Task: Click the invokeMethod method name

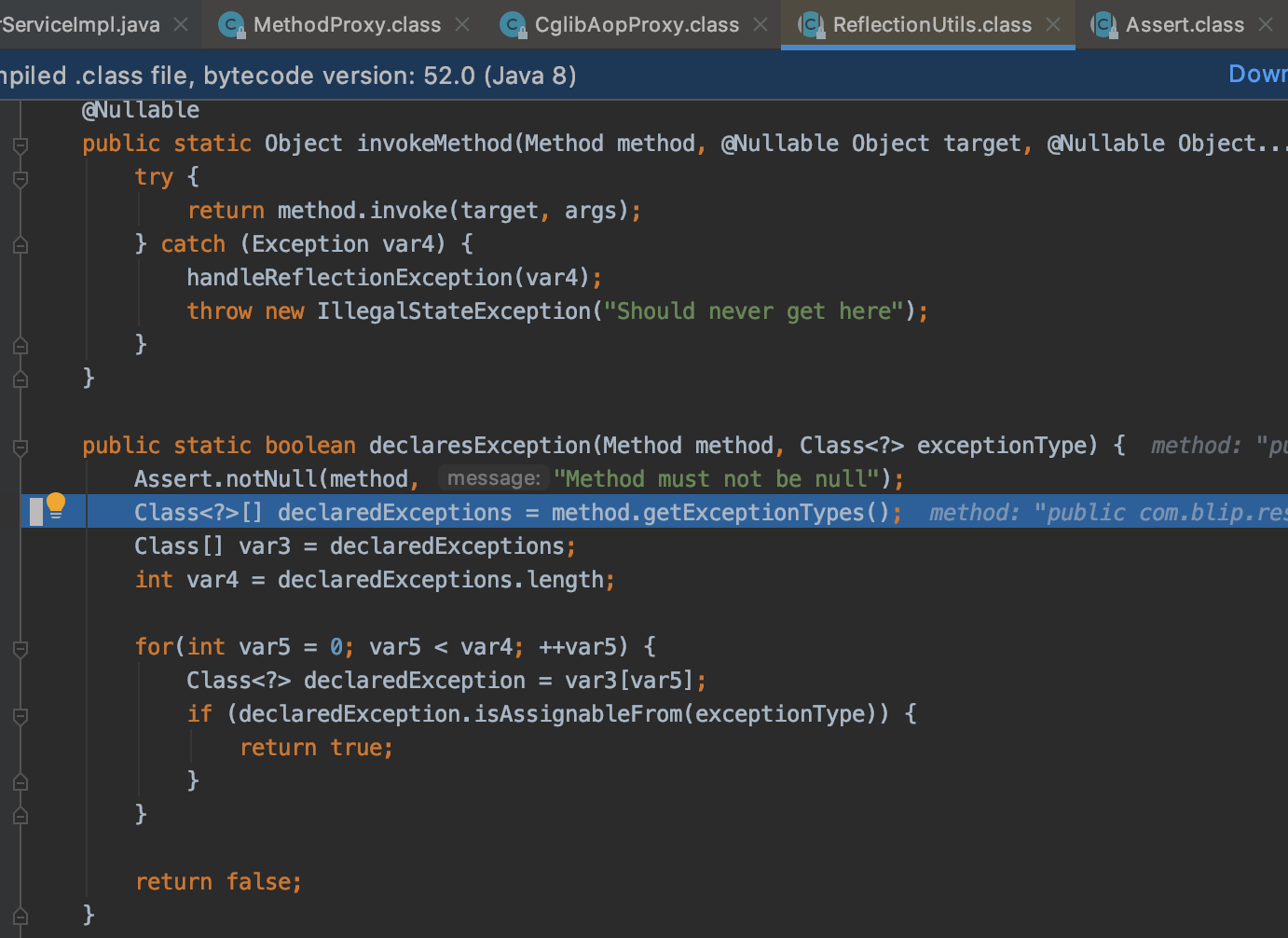Action: coord(434,144)
